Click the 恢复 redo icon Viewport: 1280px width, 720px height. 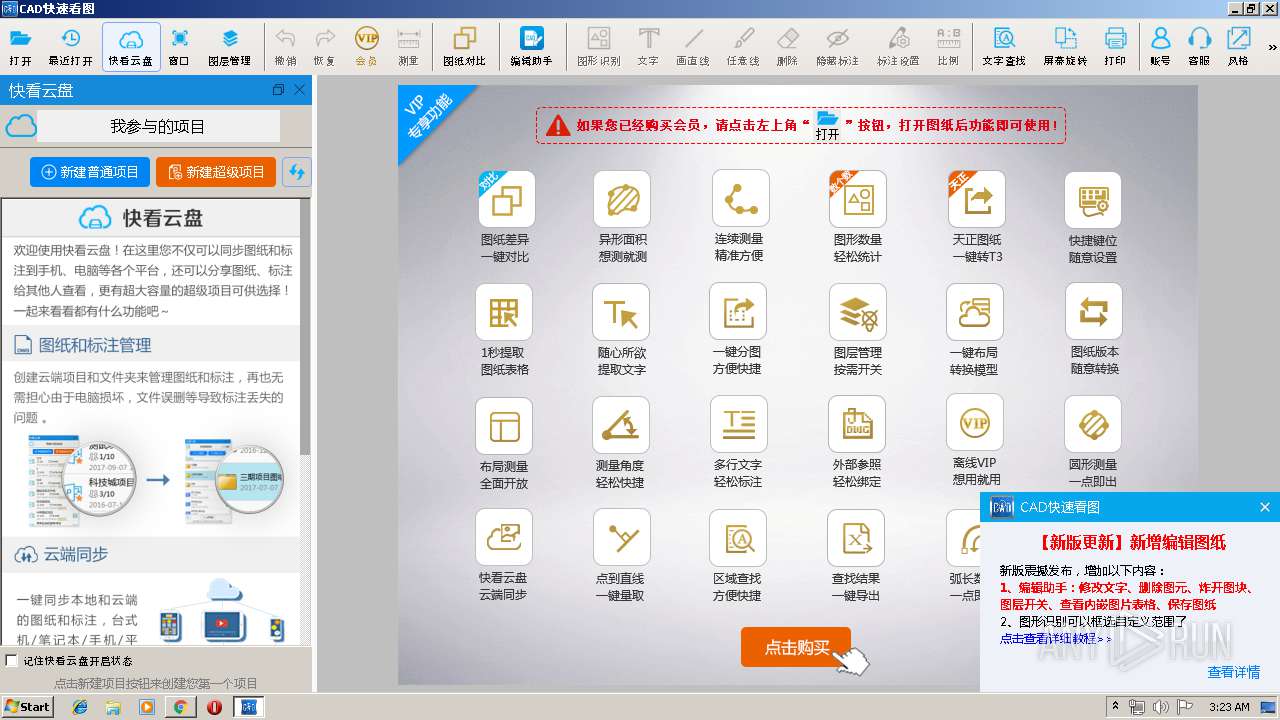click(325, 46)
